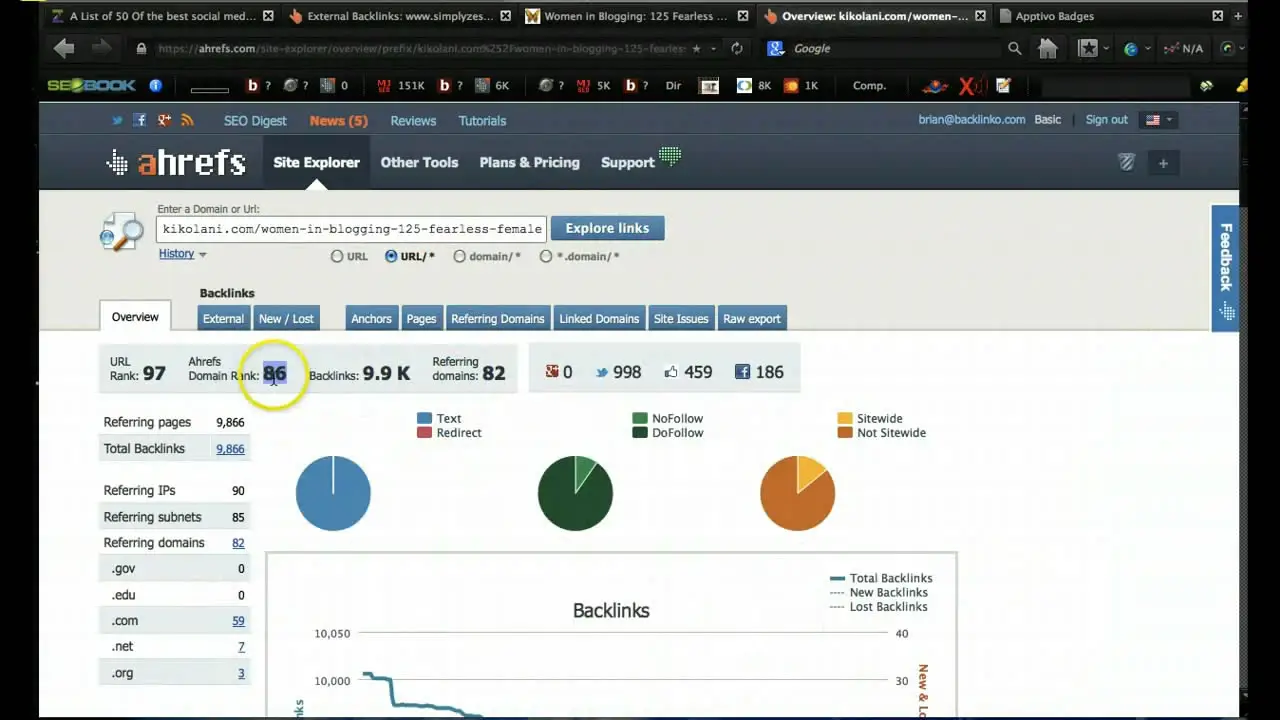1280x720 pixels.
Task: Click the Sign out link
Action: click(1106, 120)
